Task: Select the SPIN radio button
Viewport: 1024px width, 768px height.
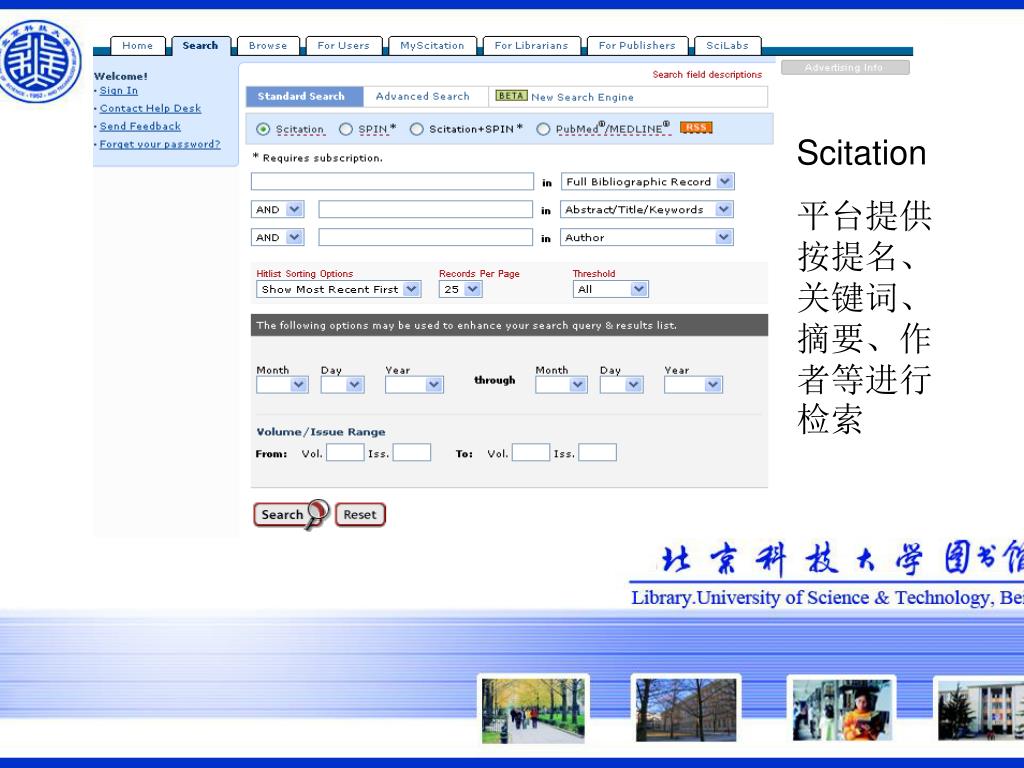Action: point(345,129)
